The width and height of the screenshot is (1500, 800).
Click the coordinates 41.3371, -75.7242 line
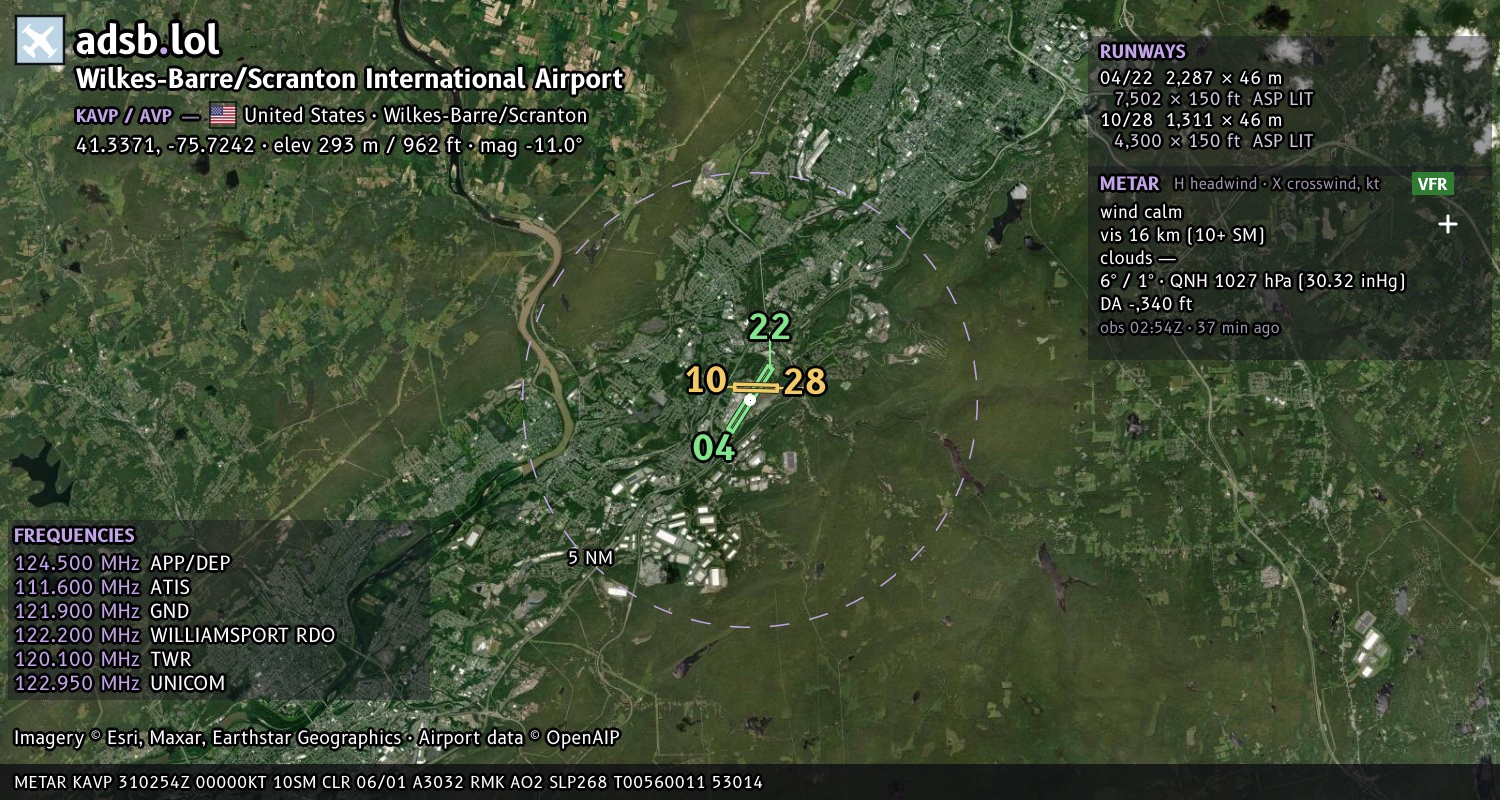coord(329,145)
